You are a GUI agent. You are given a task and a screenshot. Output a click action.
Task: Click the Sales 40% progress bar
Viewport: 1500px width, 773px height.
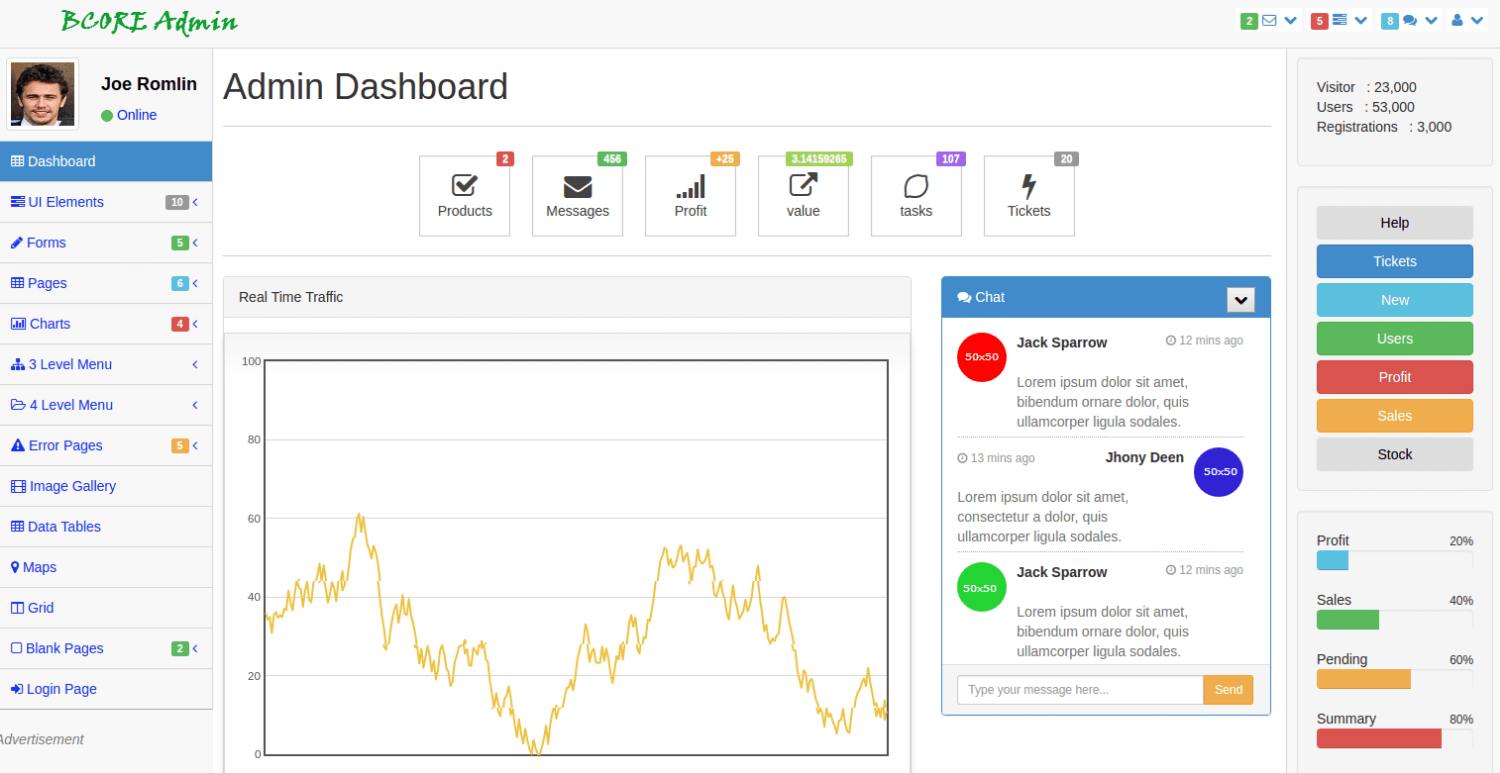1395,620
